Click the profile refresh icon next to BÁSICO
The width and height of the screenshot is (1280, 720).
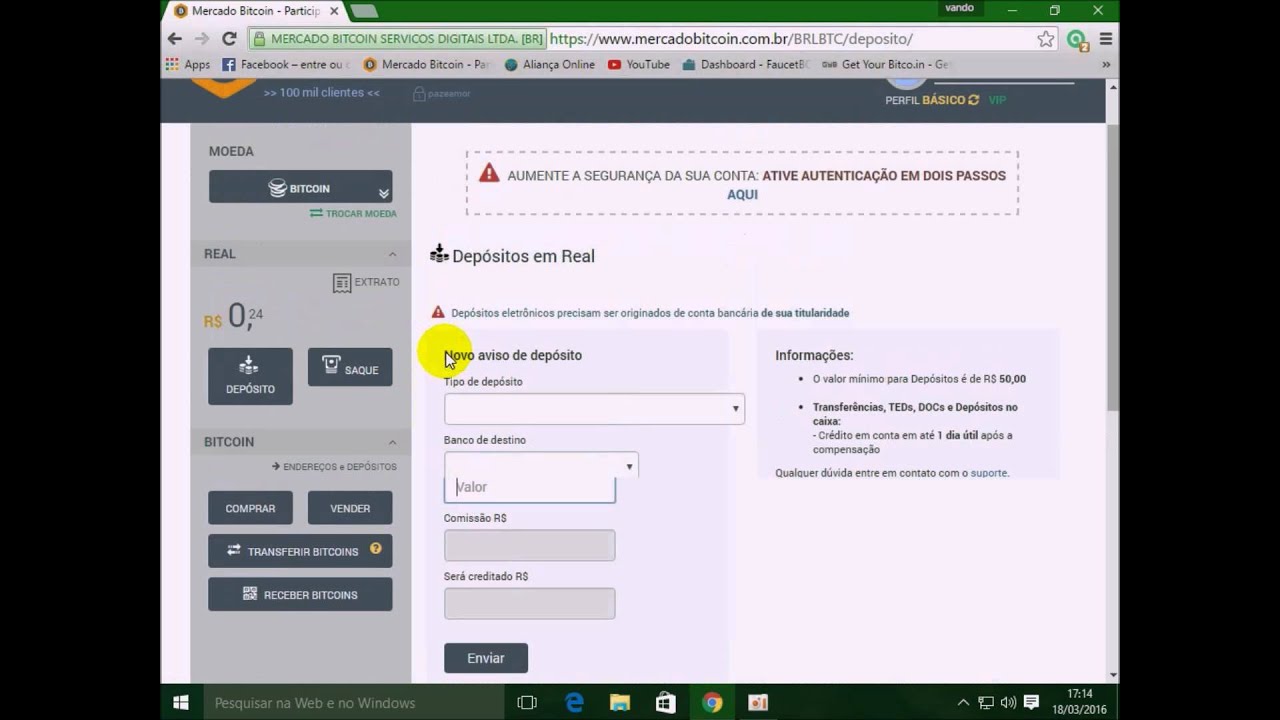point(973,100)
